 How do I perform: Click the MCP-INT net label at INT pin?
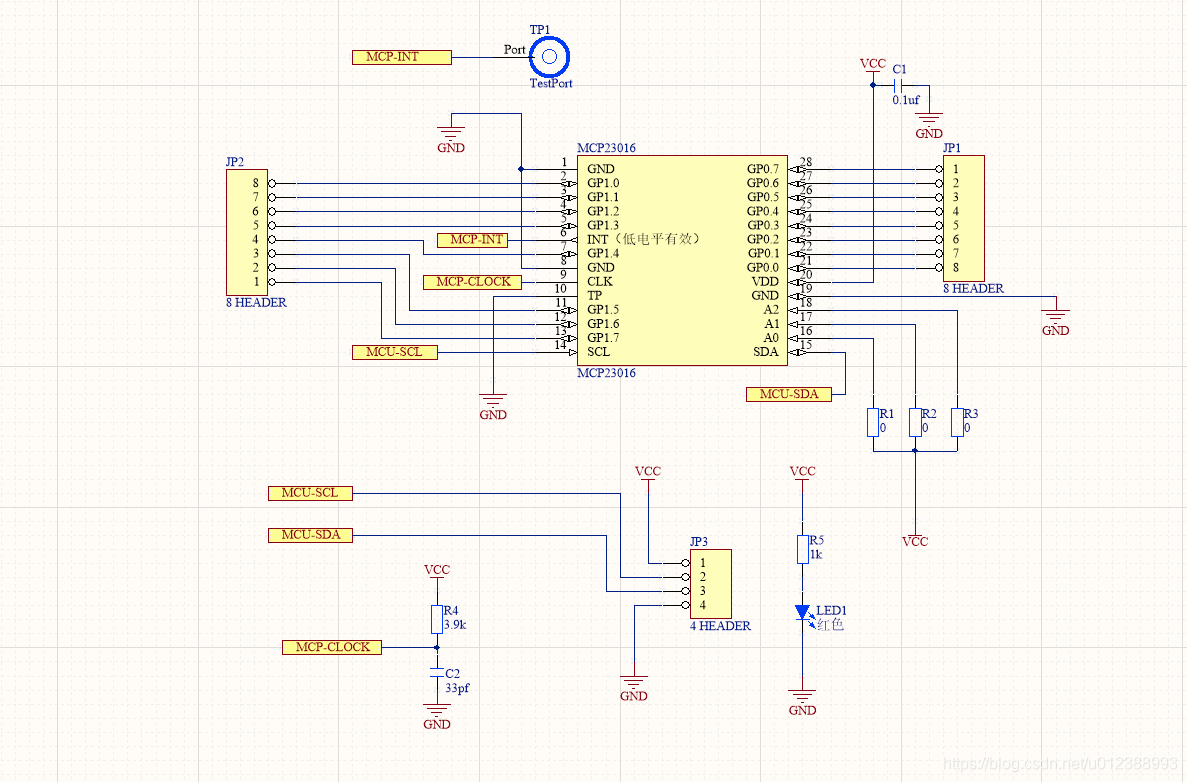coord(472,240)
